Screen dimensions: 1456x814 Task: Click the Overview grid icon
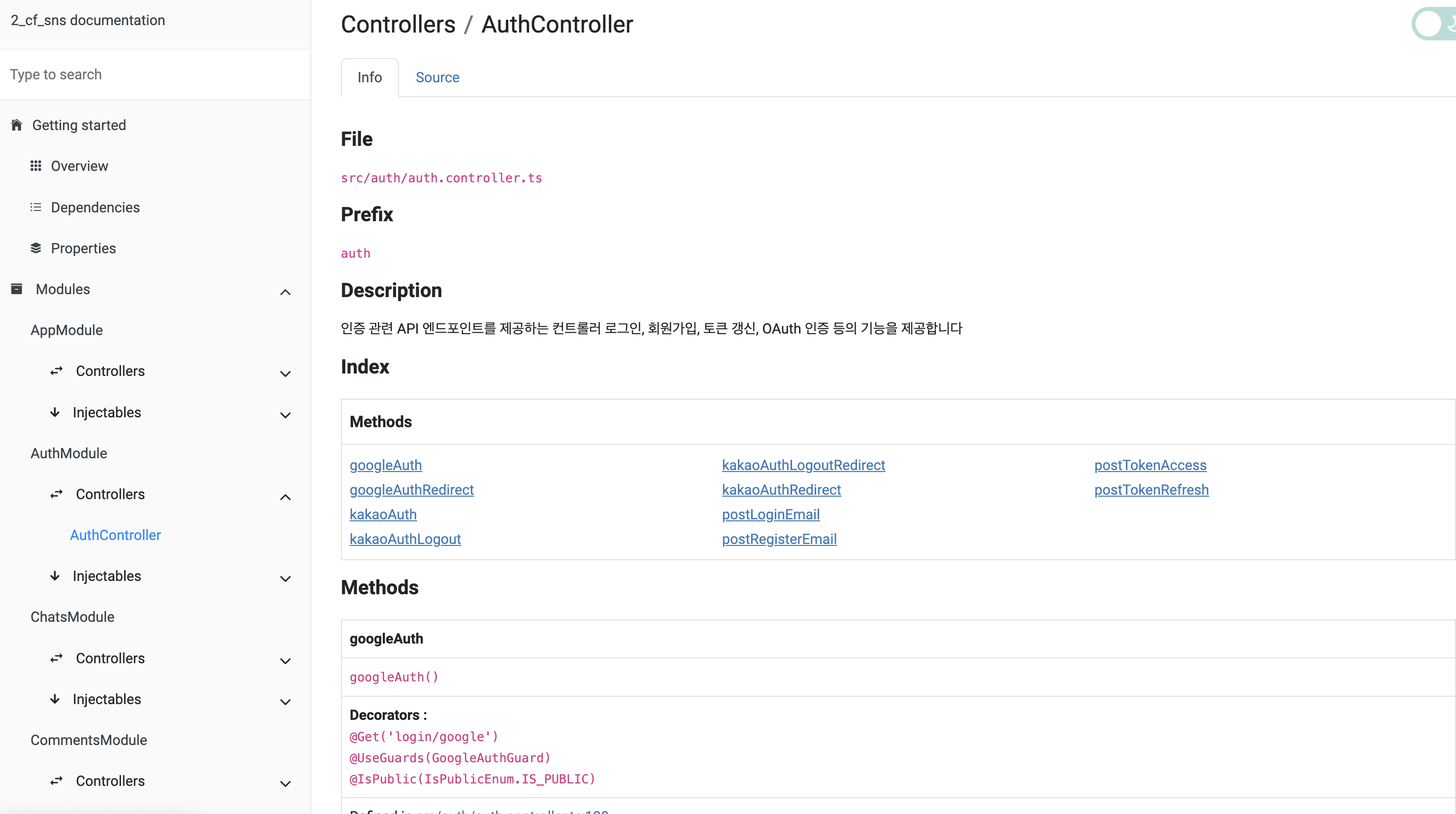[35, 166]
